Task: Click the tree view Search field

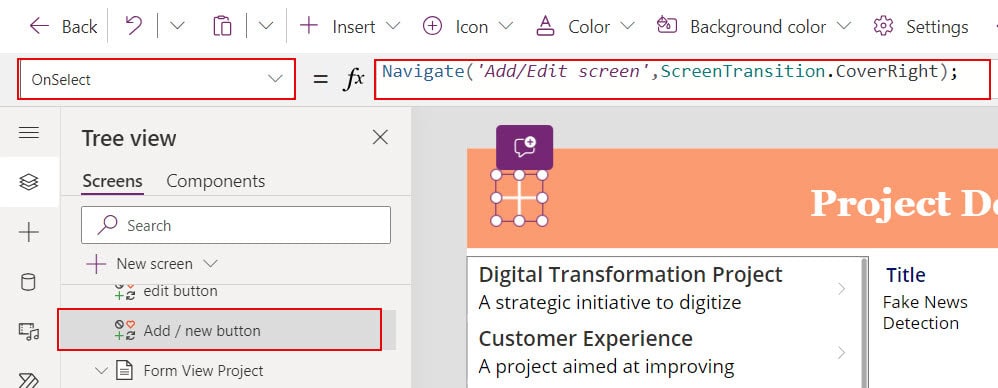Action: coord(235,225)
